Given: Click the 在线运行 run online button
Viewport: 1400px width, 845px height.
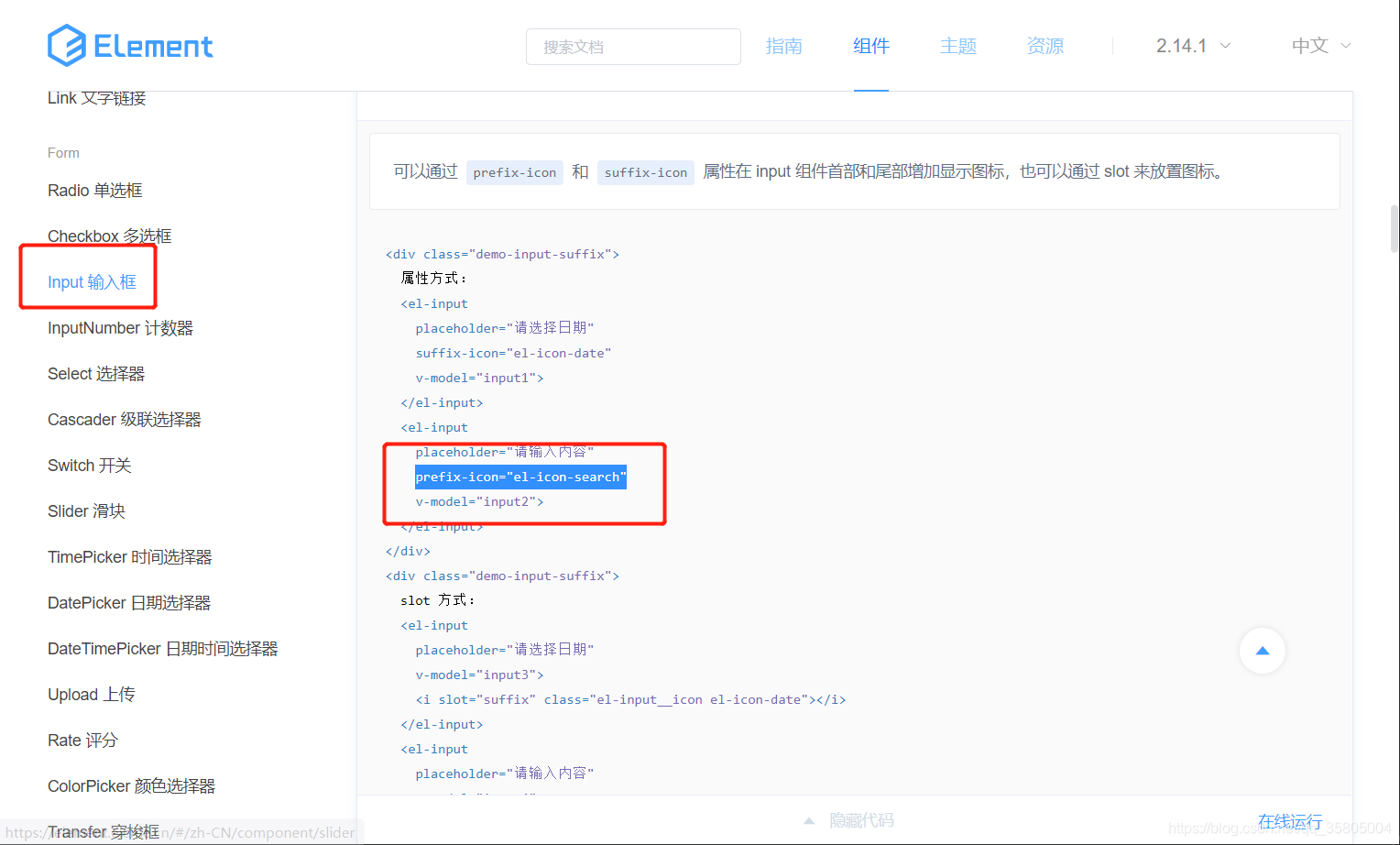Looking at the screenshot, I should [x=1290, y=821].
